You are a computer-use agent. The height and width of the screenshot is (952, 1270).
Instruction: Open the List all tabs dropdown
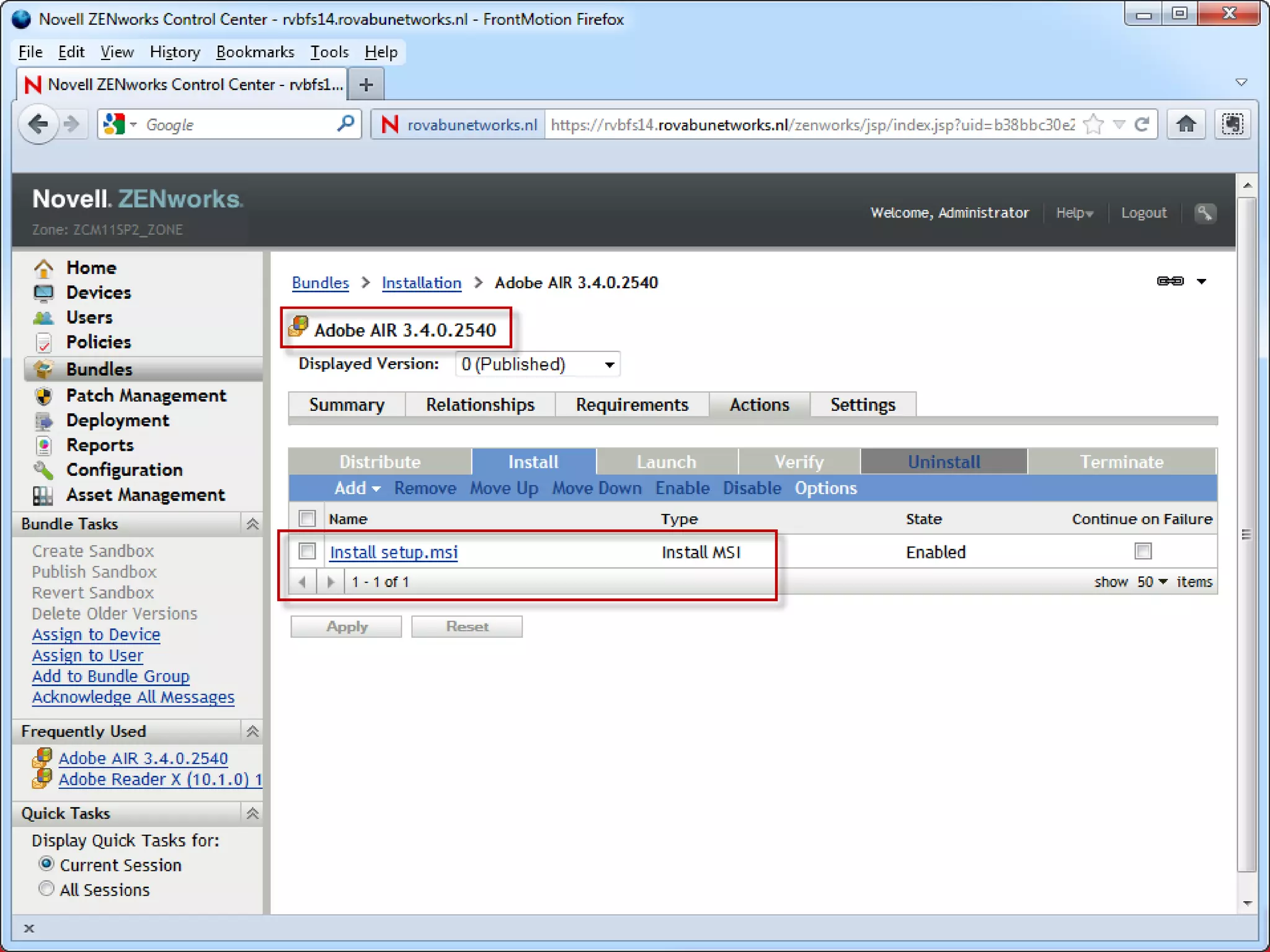[x=1241, y=82]
